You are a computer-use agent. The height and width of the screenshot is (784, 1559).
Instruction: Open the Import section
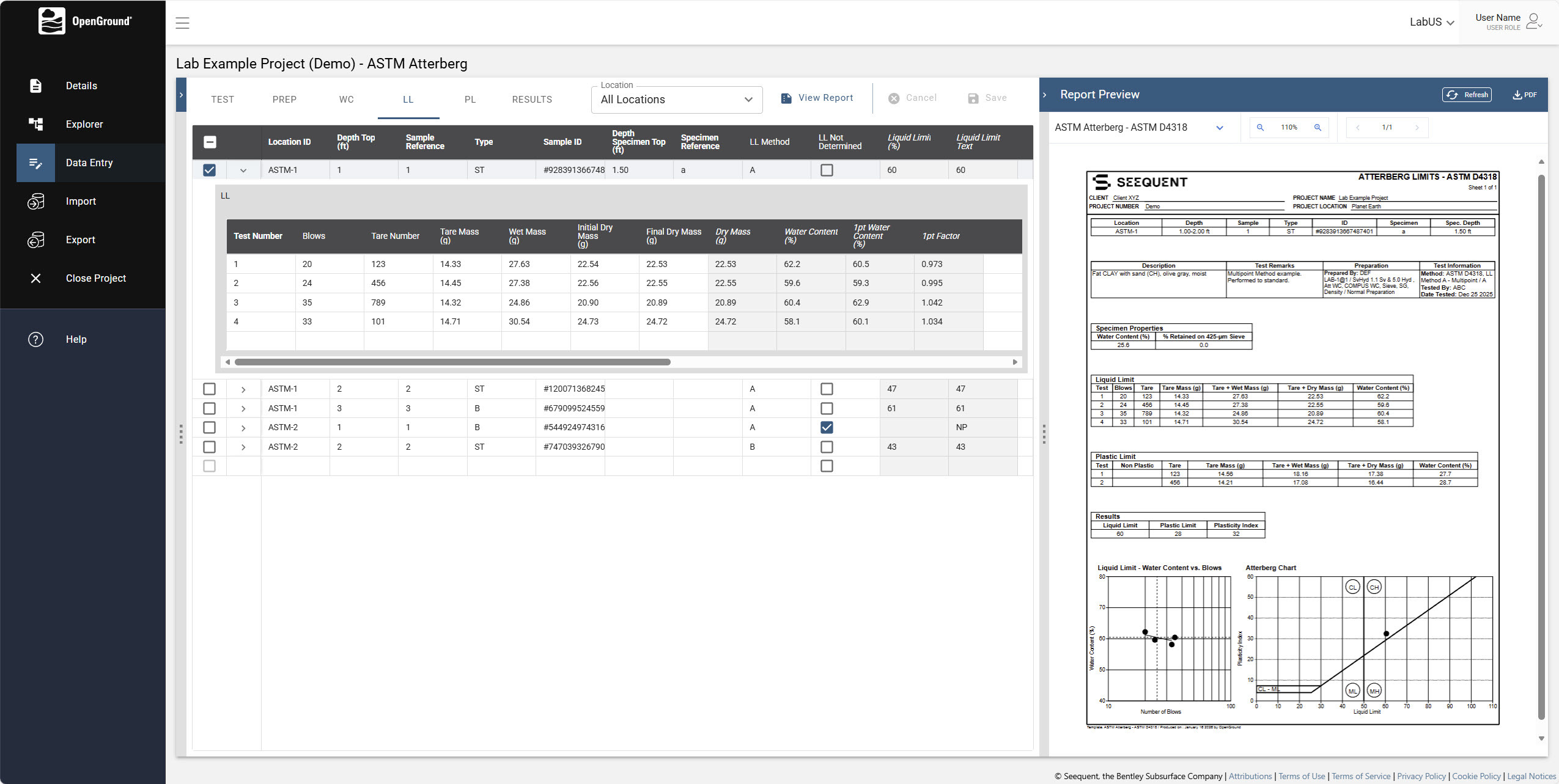(81, 201)
